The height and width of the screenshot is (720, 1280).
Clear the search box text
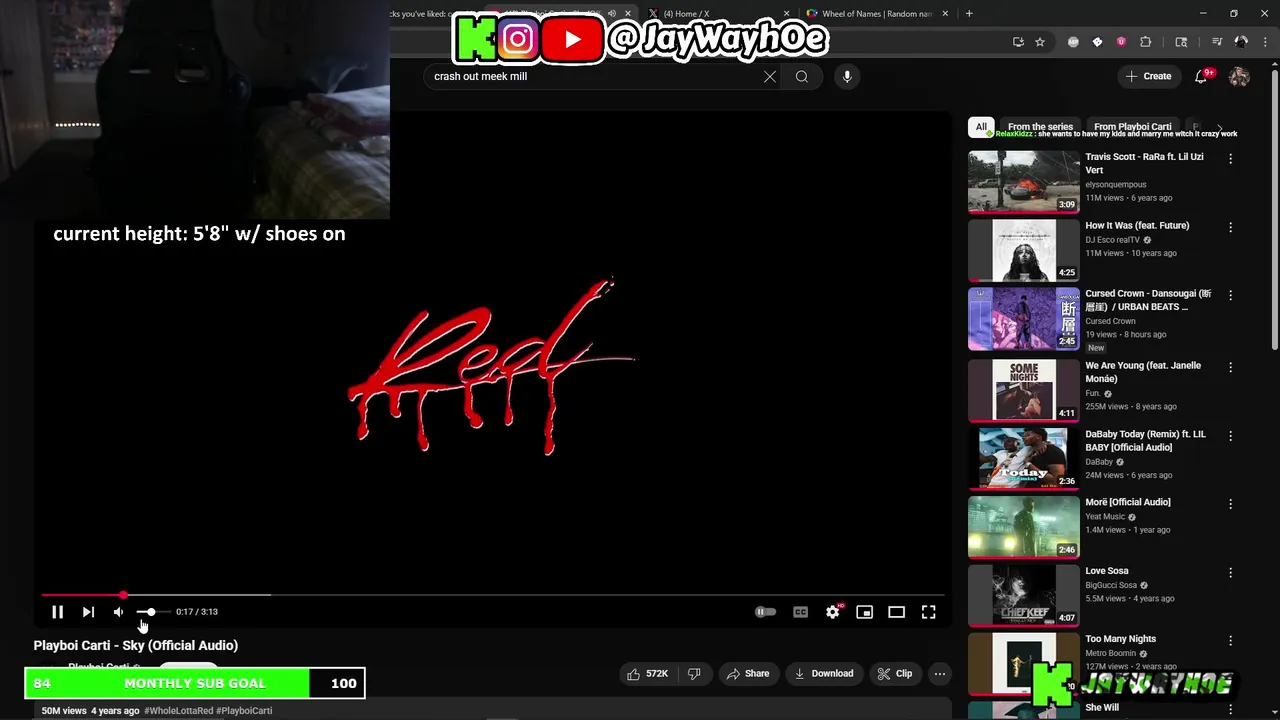[770, 76]
